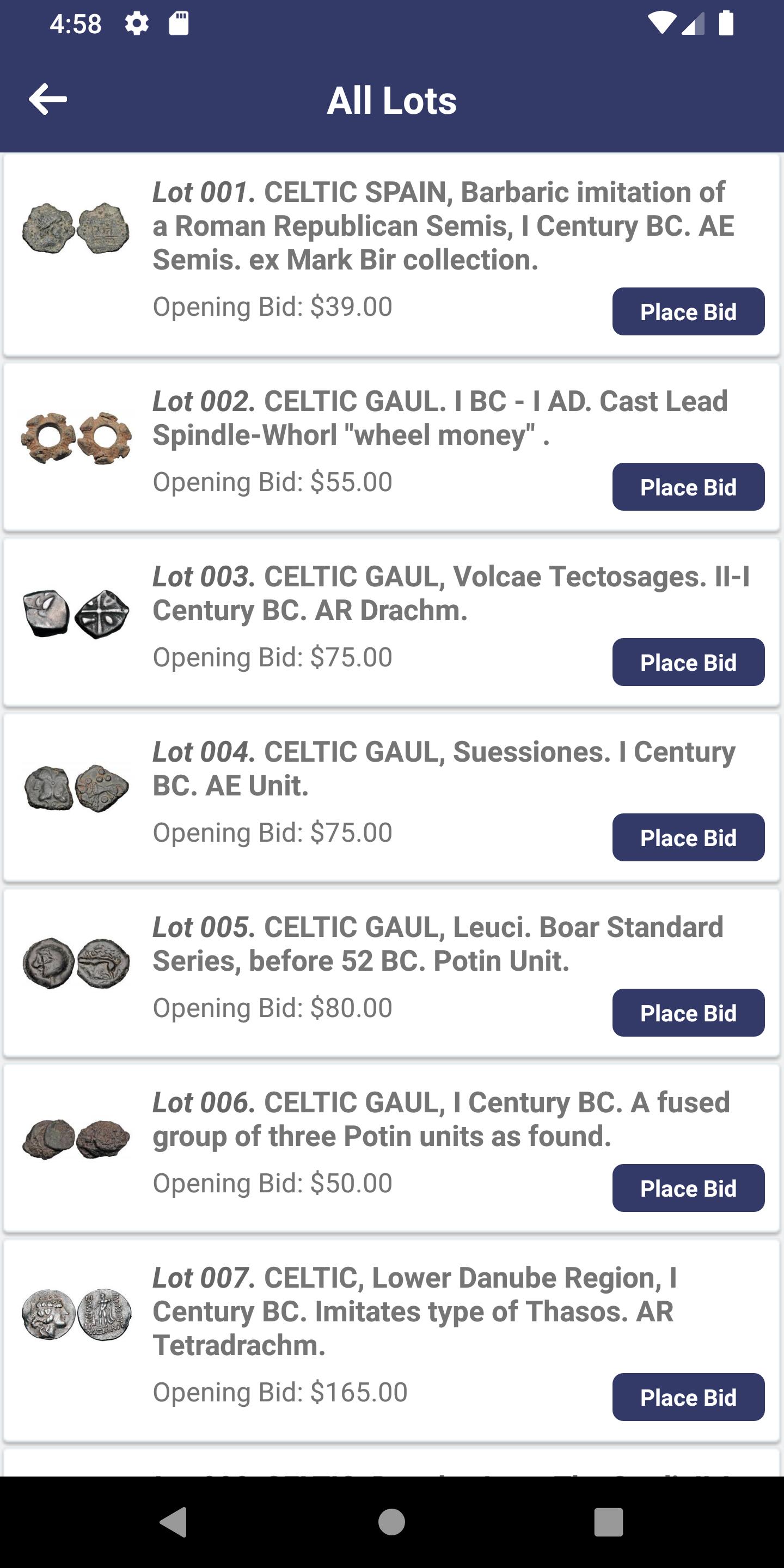784x1568 pixels.
Task: Place bid on Lot 001 Celtic Spain
Action: point(688,311)
